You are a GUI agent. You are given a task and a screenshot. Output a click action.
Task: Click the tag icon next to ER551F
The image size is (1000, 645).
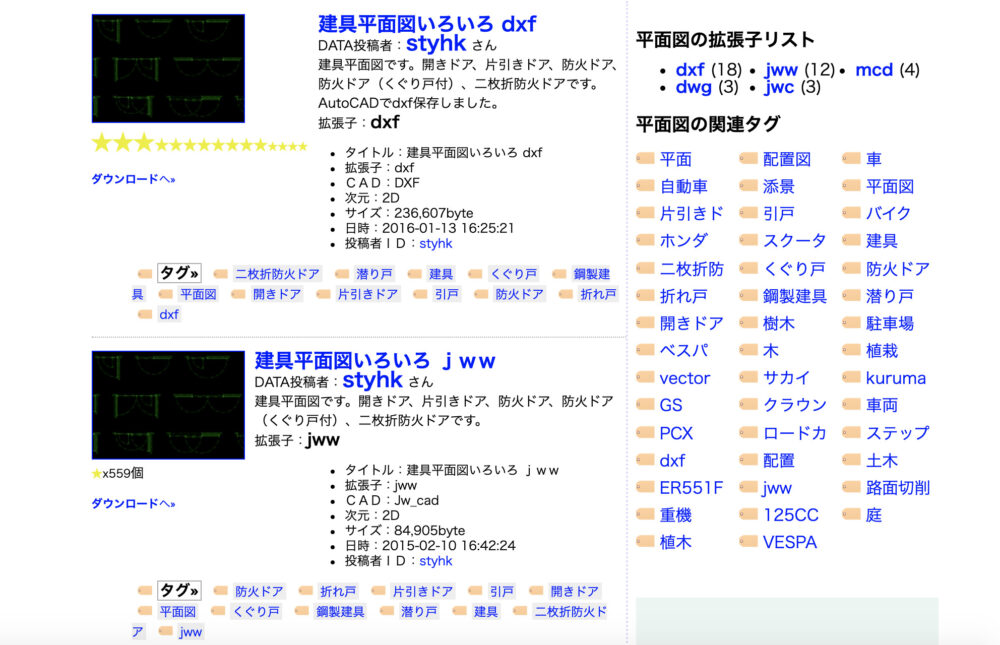[645, 488]
